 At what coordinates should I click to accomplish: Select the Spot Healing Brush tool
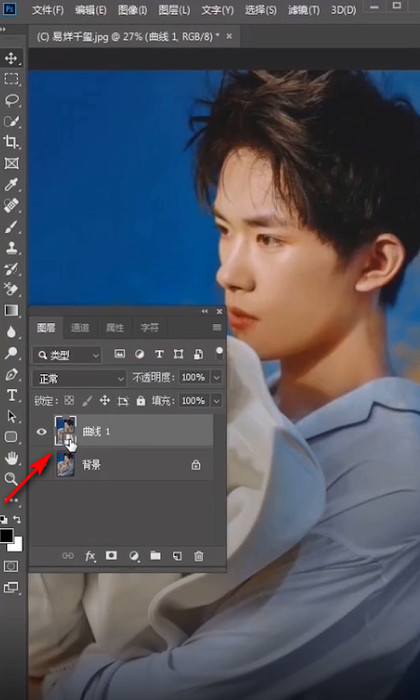click(11, 205)
